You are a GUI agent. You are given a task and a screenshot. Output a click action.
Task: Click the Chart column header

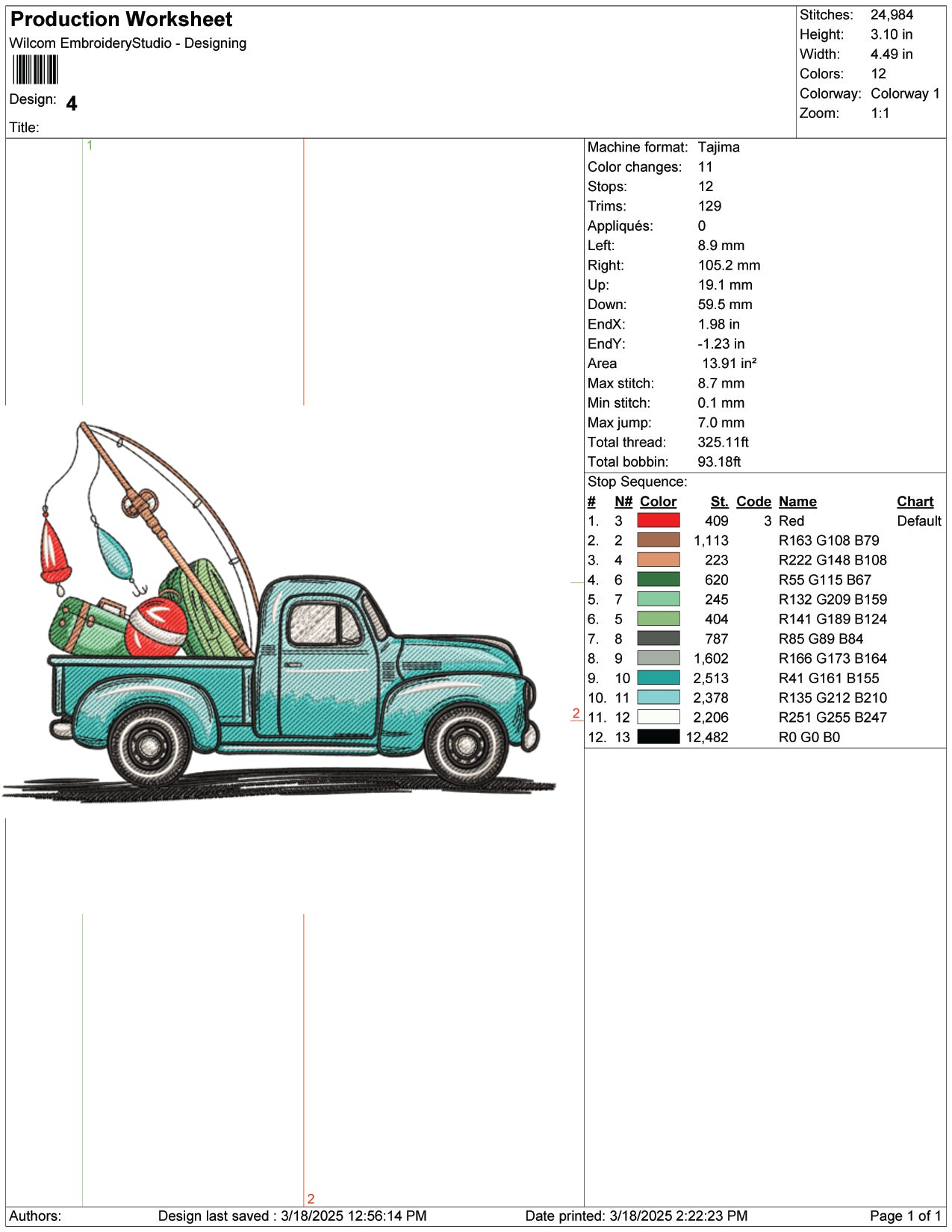(915, 502)
